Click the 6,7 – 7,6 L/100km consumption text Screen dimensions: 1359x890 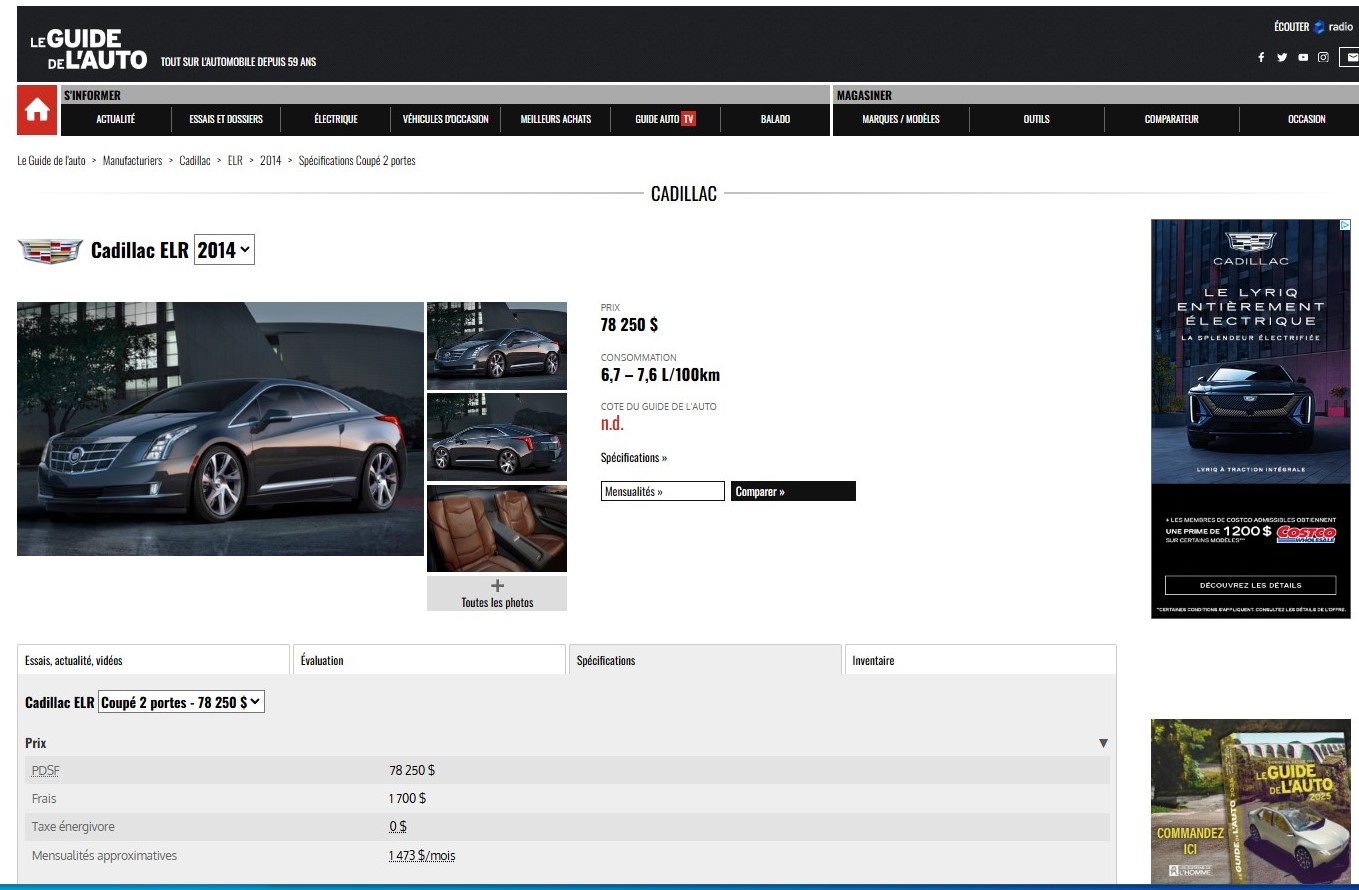pos(660,375)
